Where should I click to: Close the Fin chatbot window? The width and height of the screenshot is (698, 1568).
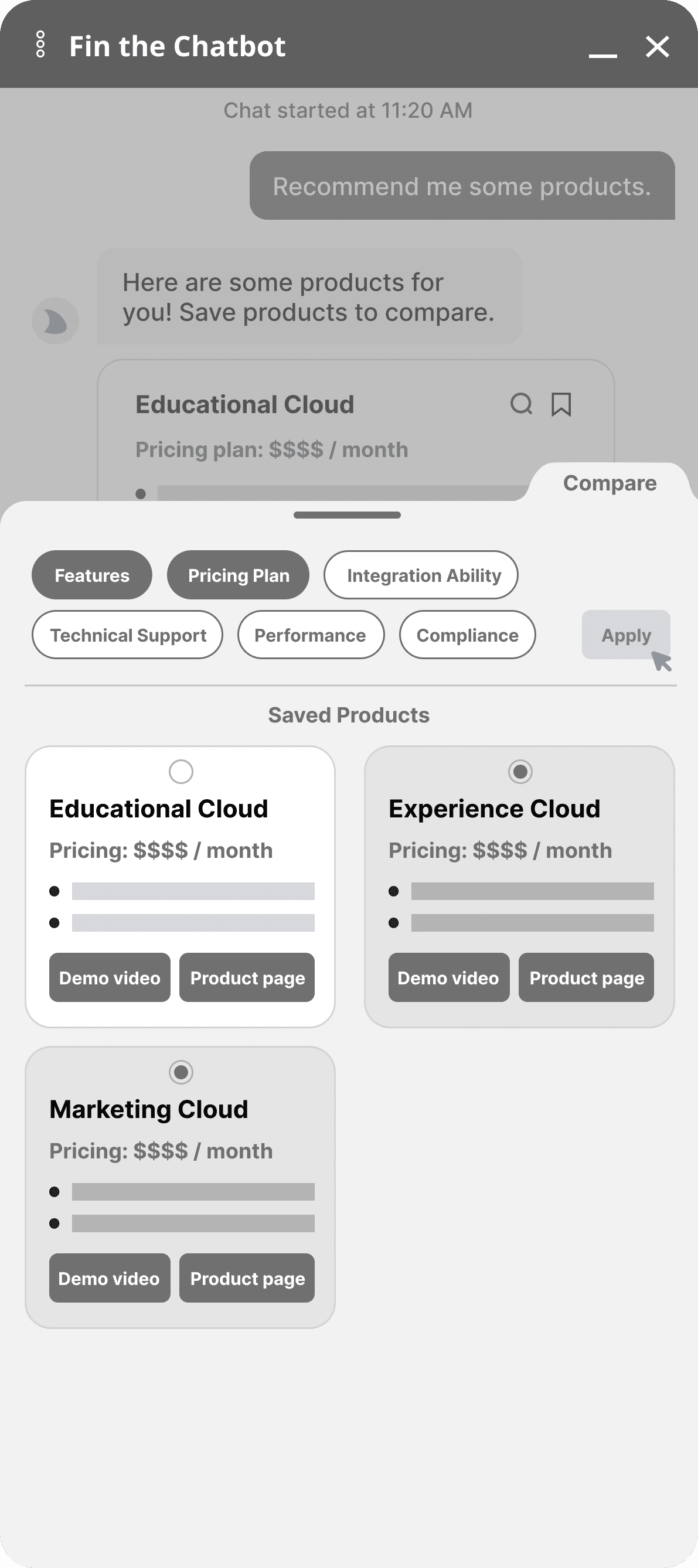click(657, 46)
